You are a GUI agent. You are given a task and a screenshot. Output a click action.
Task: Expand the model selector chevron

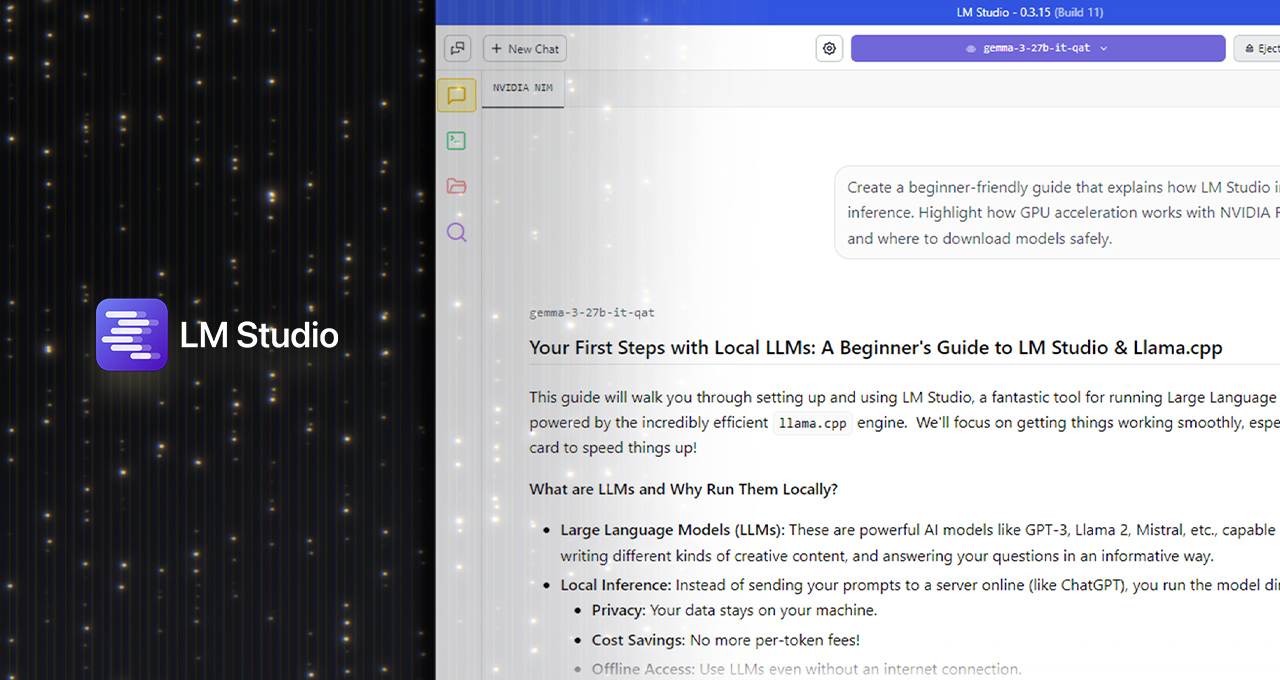pyautogui.click(x=1104, y=48)
